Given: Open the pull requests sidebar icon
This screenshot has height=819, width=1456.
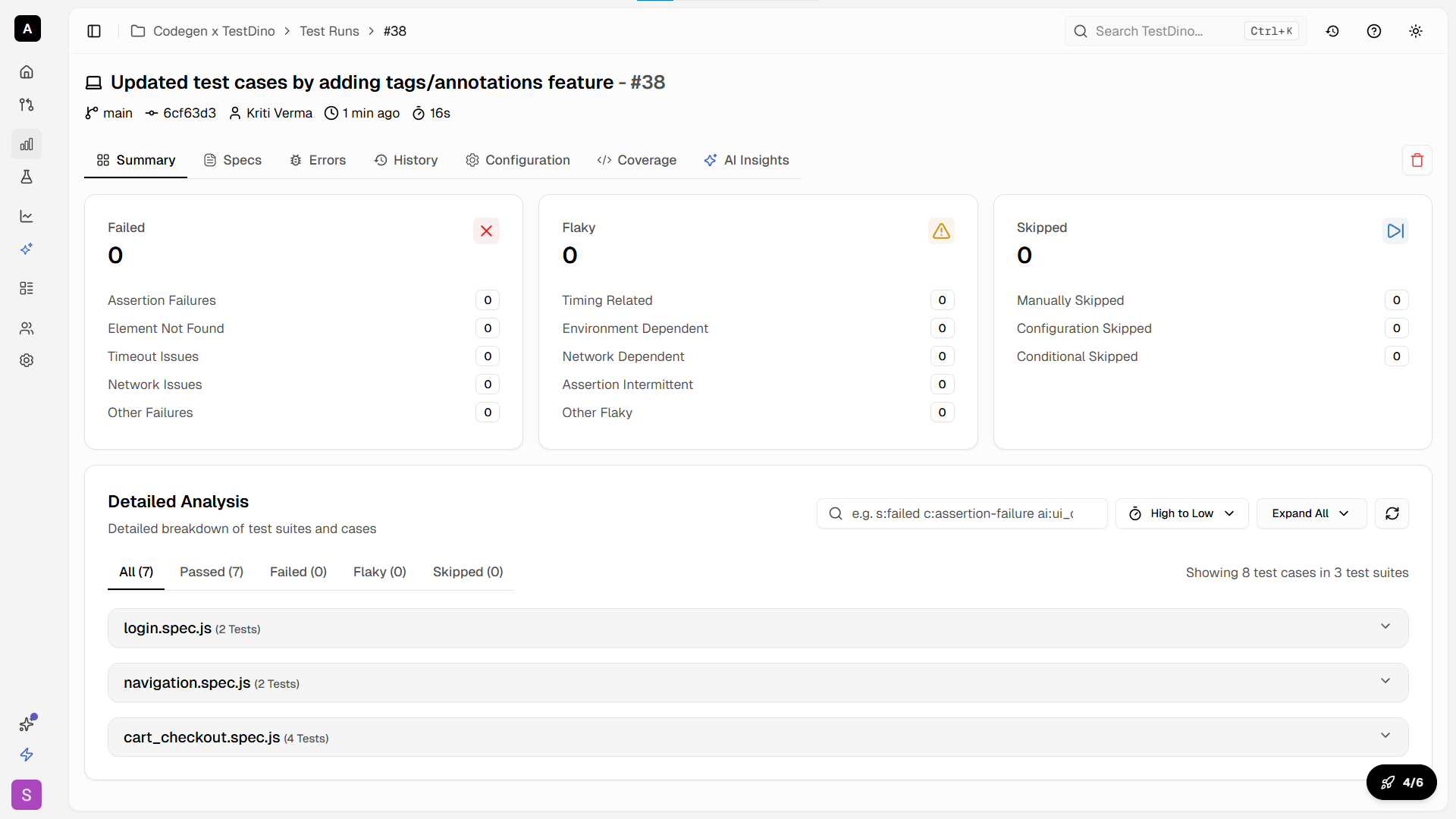Looking at the screenshot, I should (x=27, y=105).
